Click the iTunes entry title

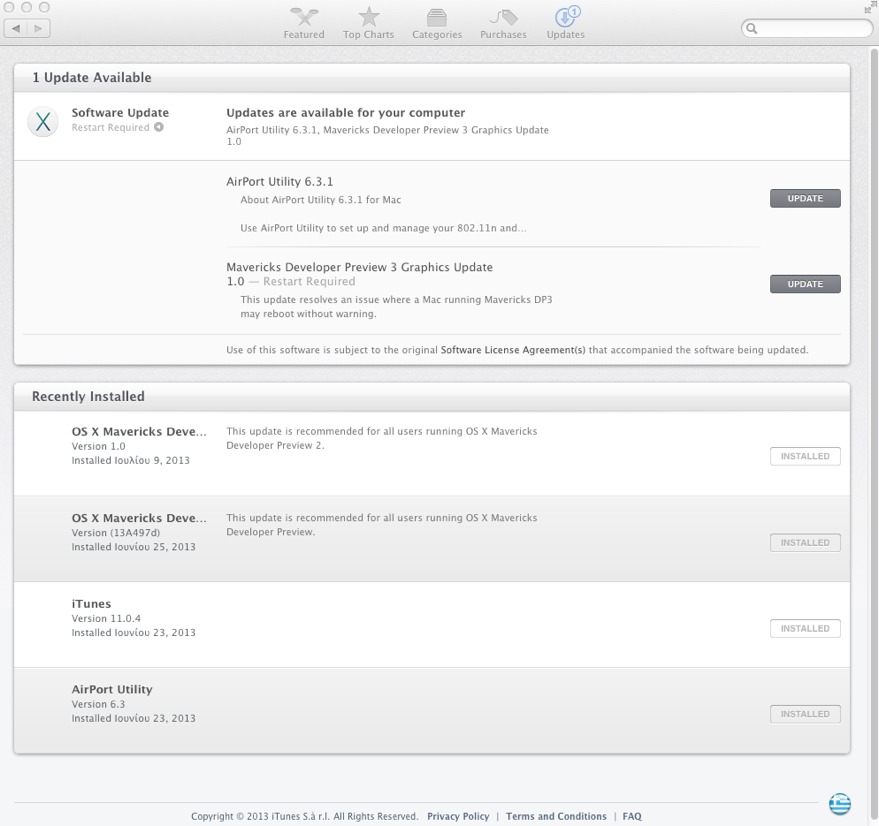91,604
